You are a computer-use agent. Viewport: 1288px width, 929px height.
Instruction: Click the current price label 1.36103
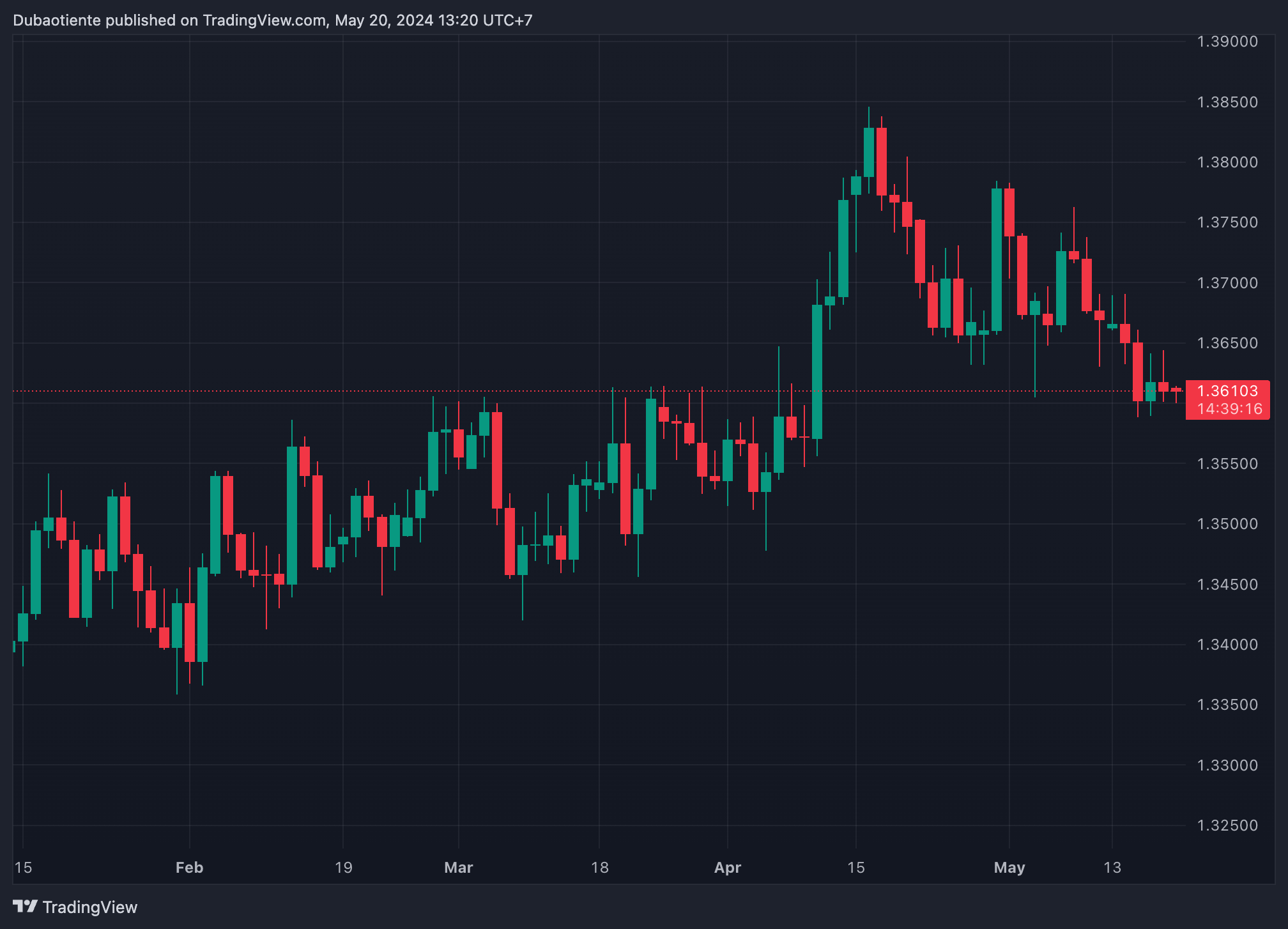coord(1227,391)
